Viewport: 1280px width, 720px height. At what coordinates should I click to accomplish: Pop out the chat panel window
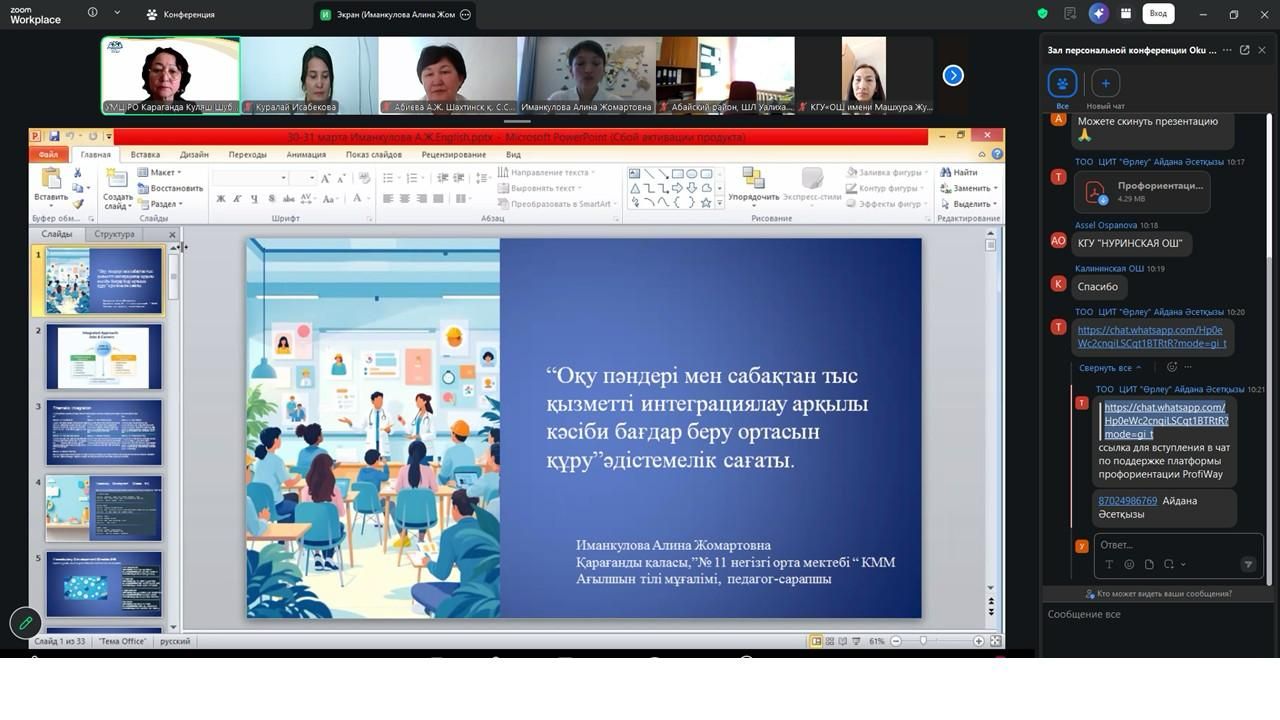pyautogui.click(x=1244, y=50)
